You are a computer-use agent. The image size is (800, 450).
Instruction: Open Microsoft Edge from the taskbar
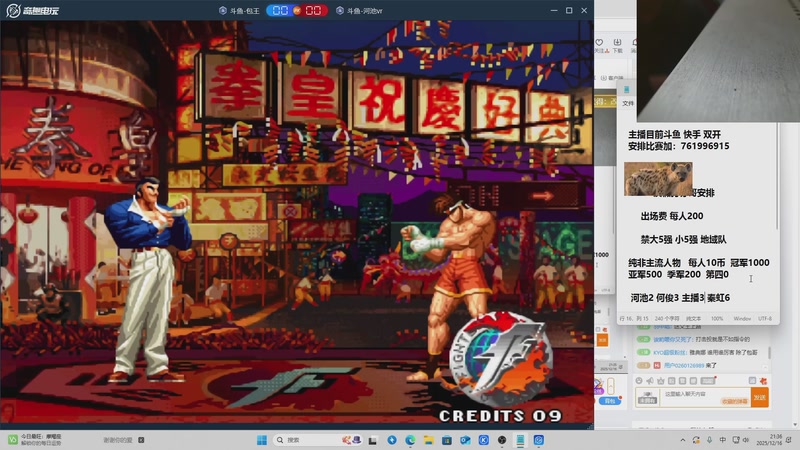pos(410,440)
